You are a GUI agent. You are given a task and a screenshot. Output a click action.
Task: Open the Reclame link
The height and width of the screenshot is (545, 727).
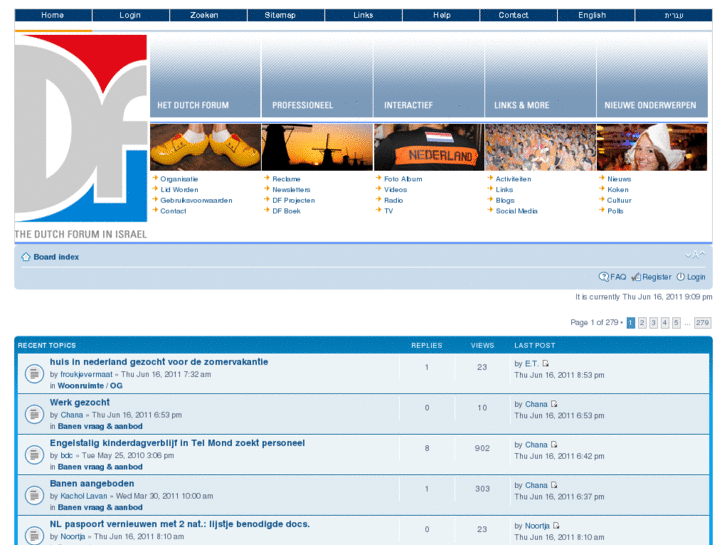(286, 179)
